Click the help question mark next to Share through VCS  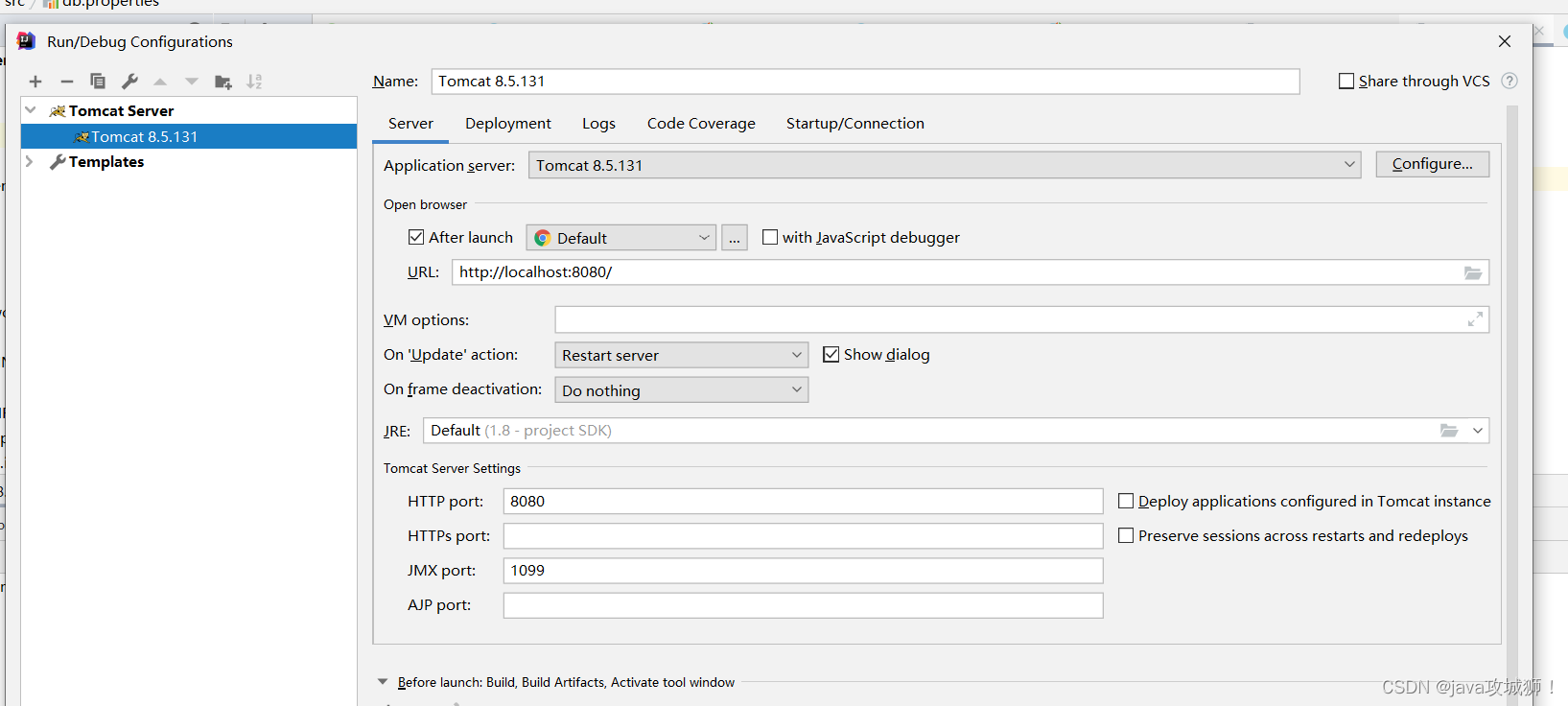pos(1509,81)
